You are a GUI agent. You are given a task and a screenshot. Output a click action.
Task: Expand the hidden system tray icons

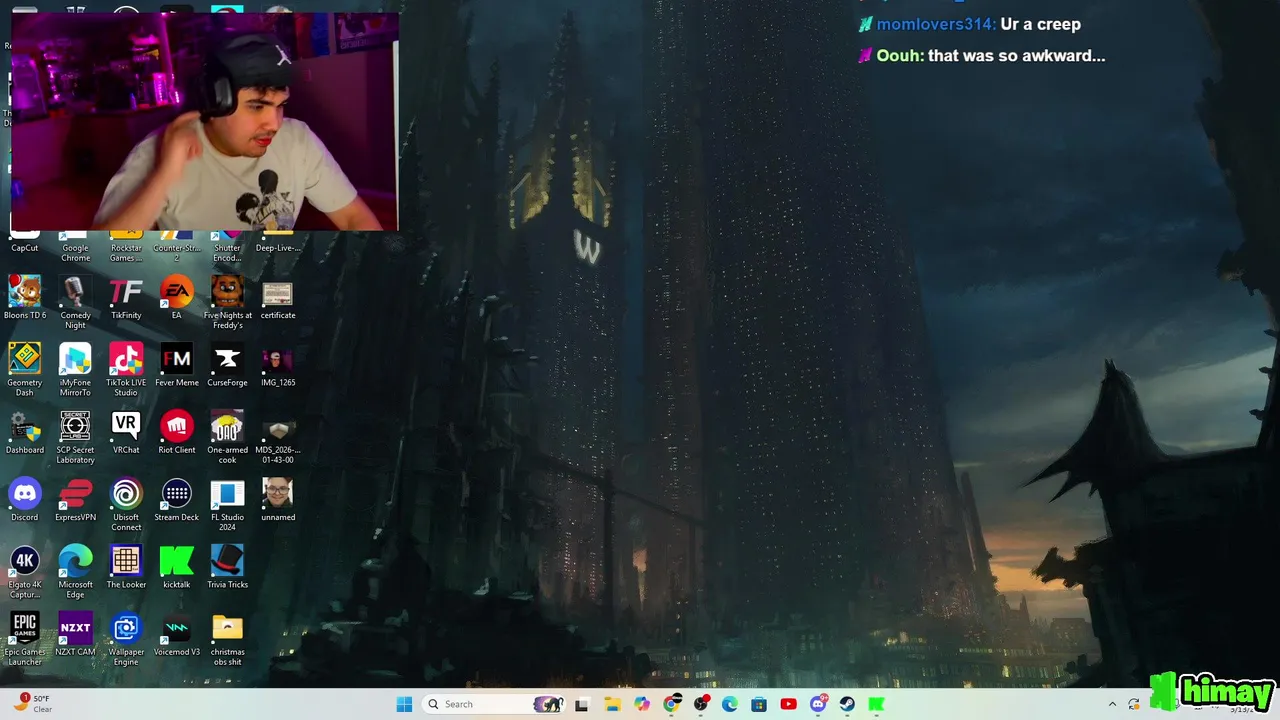(x=1112, y=704)
